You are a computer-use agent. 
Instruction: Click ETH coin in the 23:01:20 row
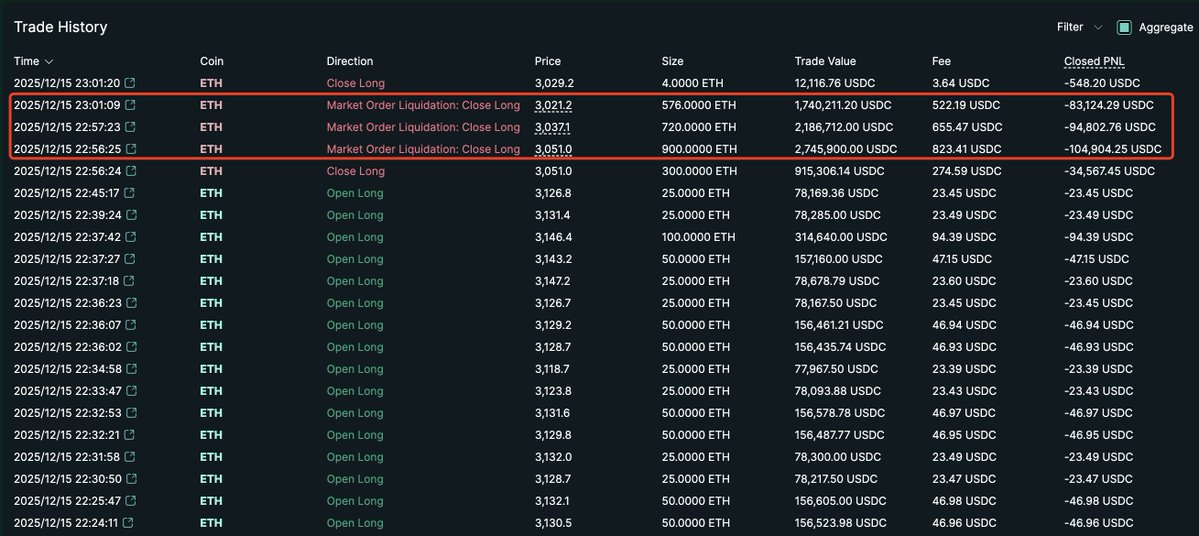[211, 83]
